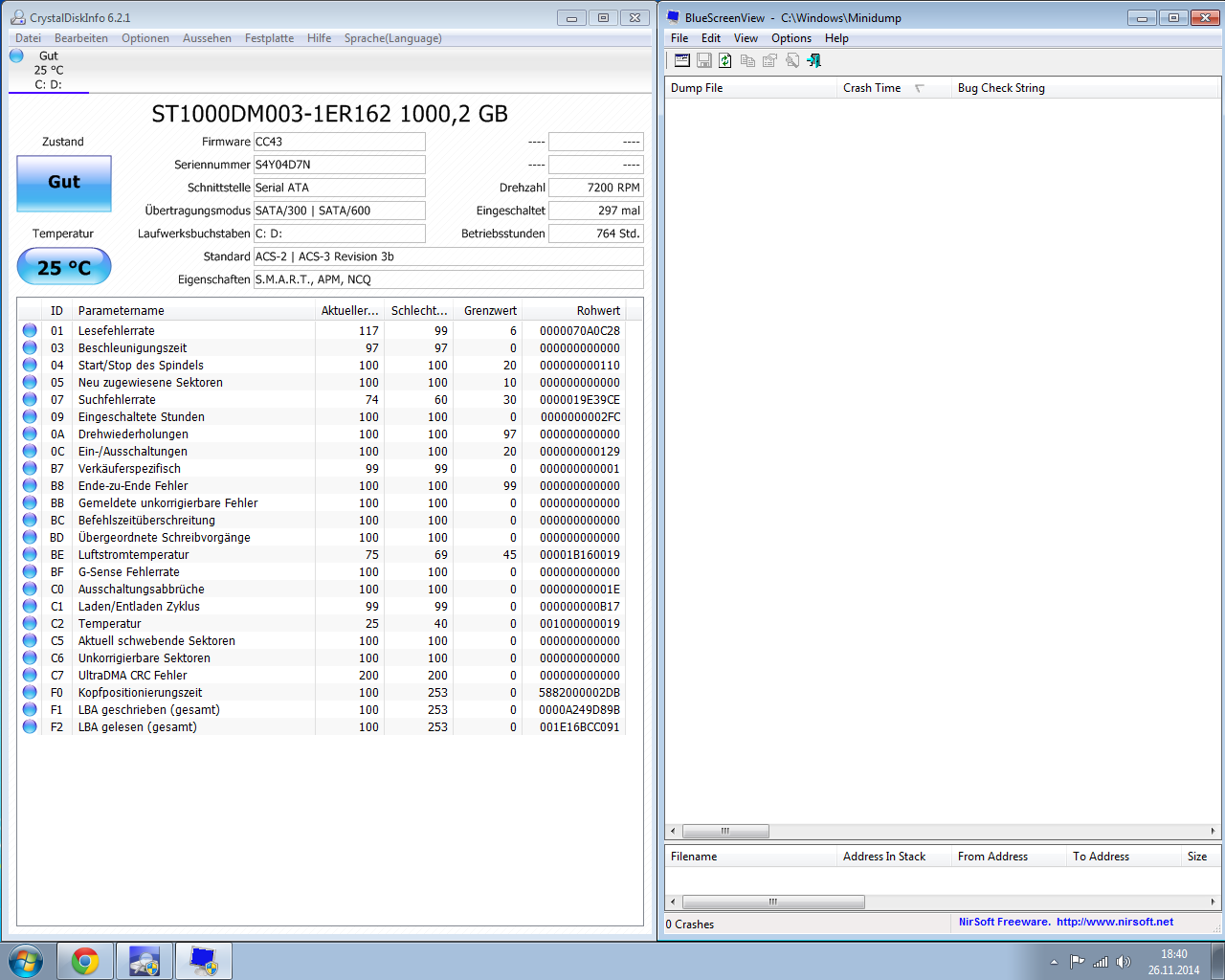The width and height of the screenshot is (1225, 980).
Task: Open the Options menu in BlueScreenView
Action: pos(791,38)
